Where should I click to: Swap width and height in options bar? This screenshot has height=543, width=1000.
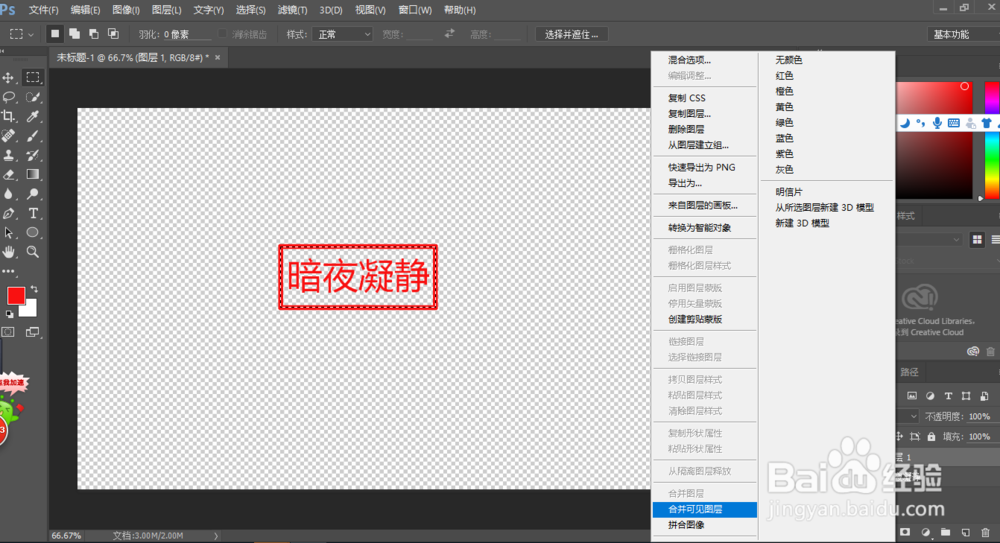[450, 34]
